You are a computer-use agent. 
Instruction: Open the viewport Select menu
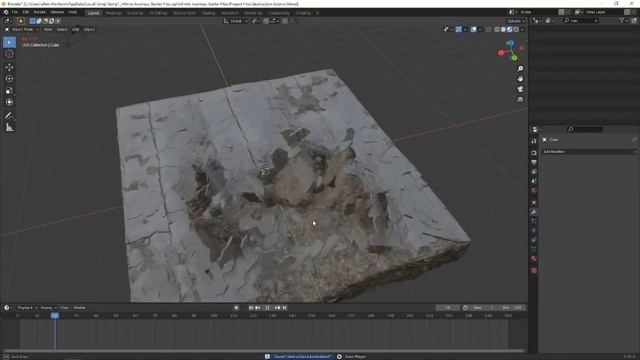(62, 29)
